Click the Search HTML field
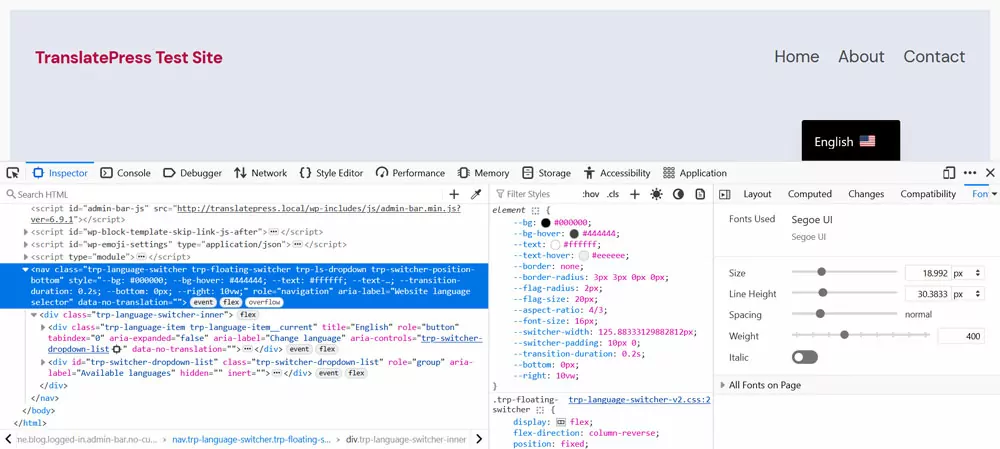 tap(223, 195)
